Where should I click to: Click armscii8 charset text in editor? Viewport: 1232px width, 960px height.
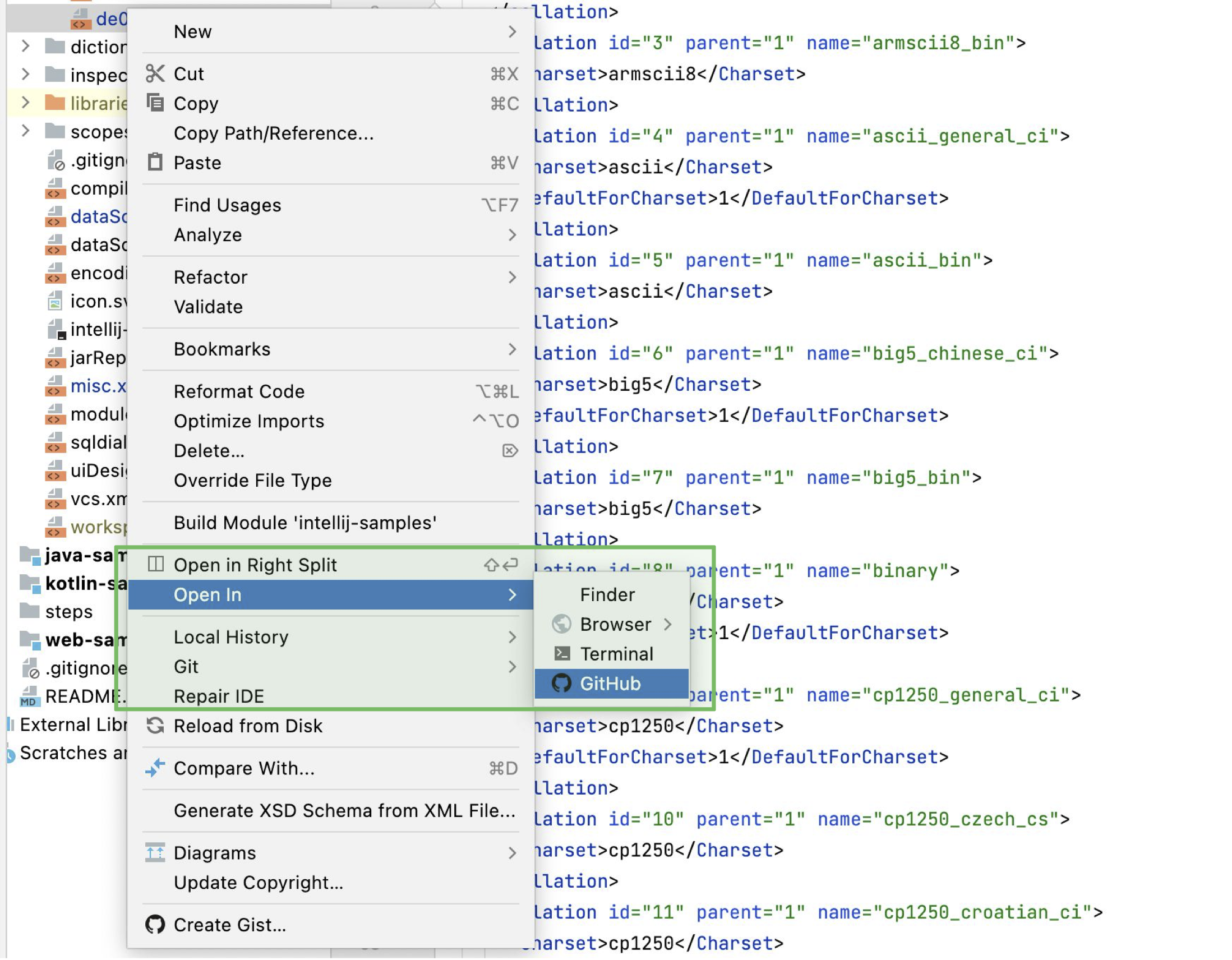pyautogui.click(x=652, y=74)
